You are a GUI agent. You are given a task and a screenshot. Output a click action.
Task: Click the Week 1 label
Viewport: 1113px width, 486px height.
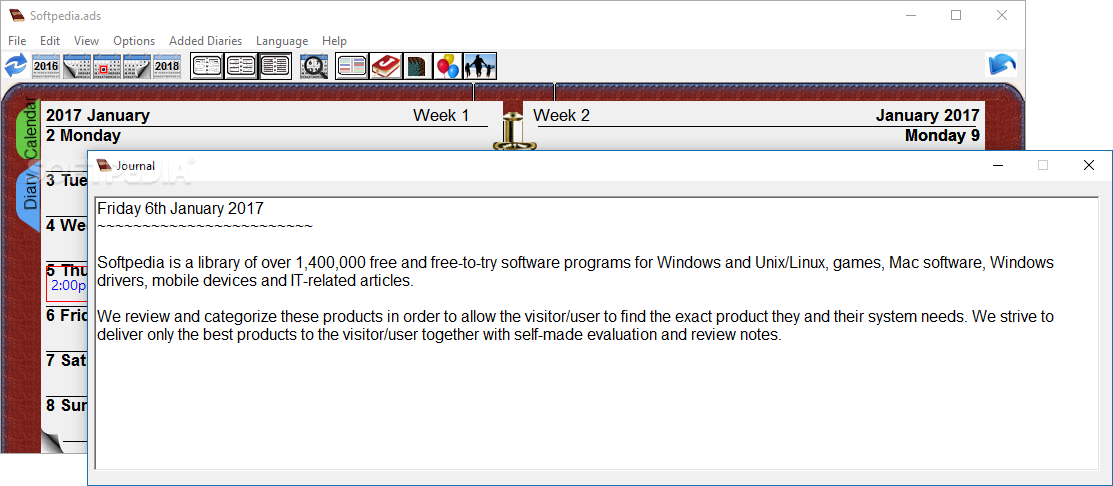tap(441, 116)
